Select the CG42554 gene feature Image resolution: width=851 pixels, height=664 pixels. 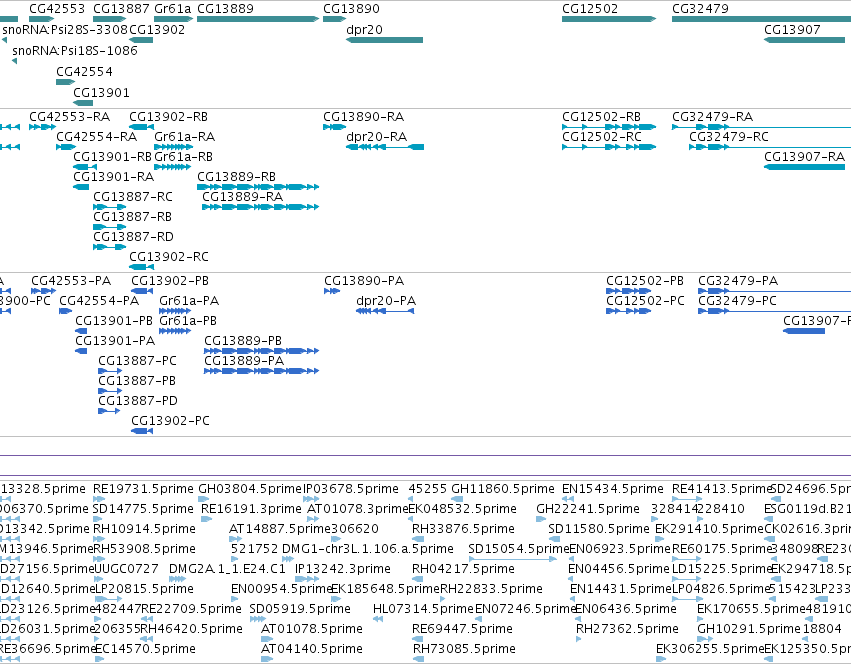[65, 82]
